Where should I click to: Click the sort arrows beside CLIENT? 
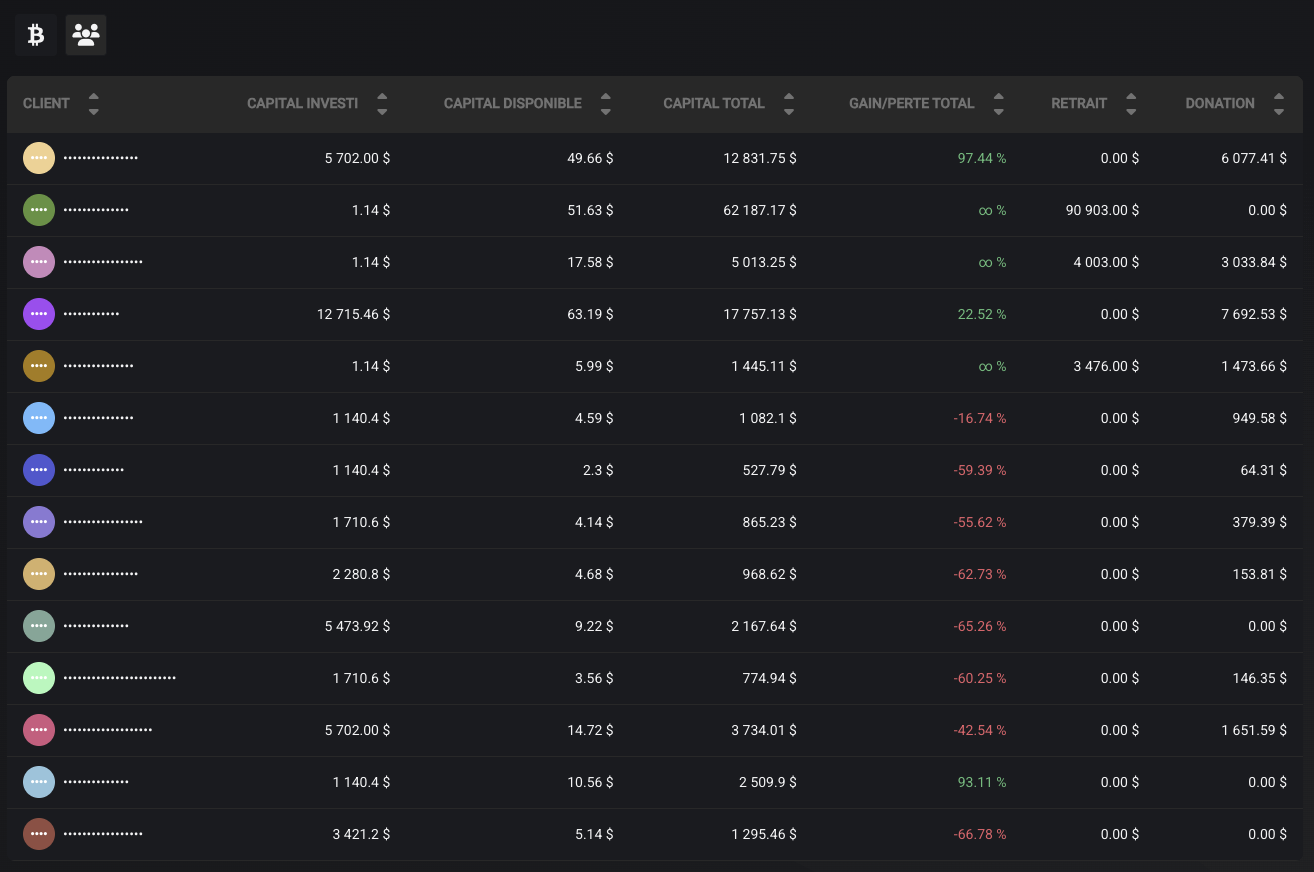[93, 104]
